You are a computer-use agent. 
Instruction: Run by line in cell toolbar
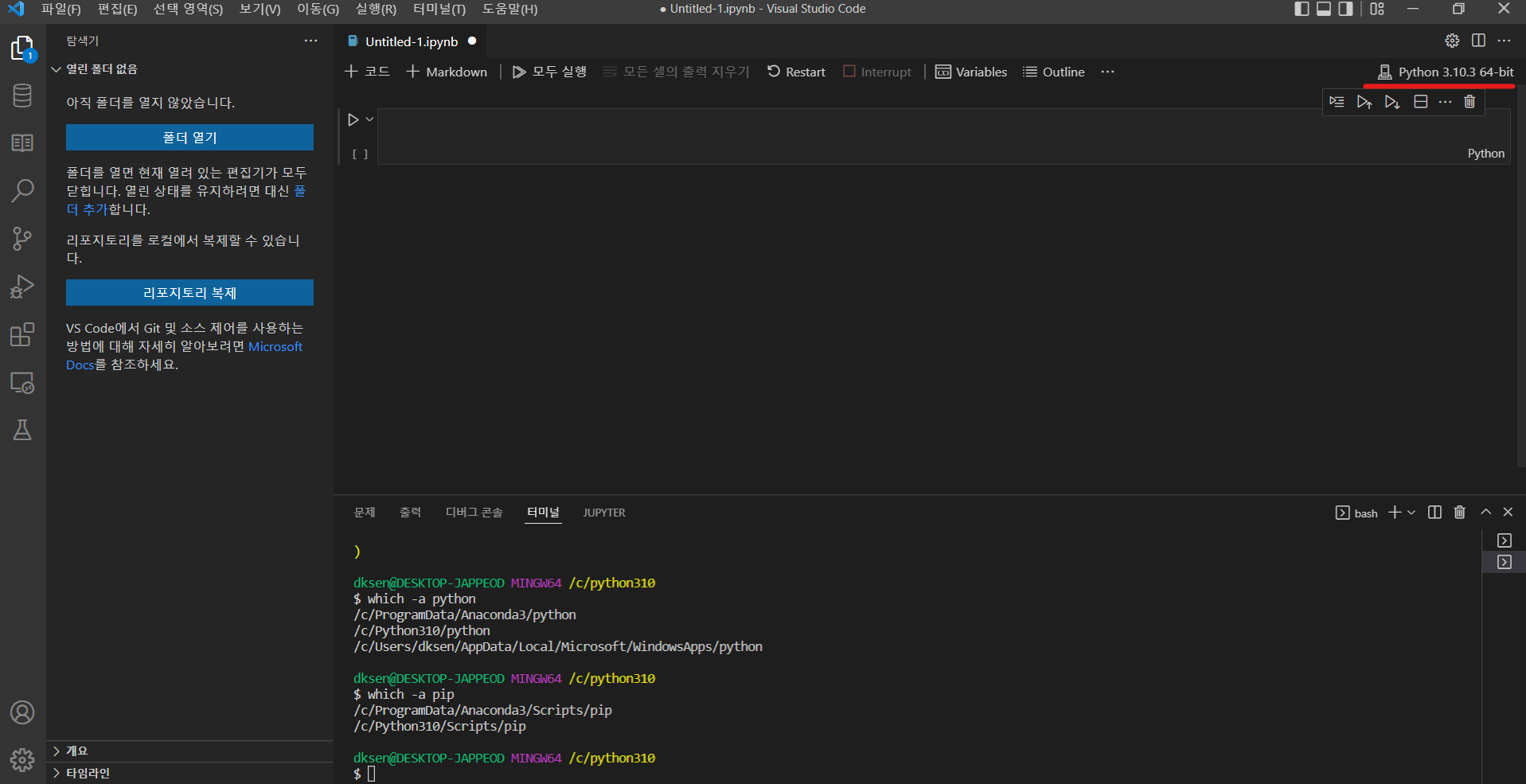[x=1337, y=102]
